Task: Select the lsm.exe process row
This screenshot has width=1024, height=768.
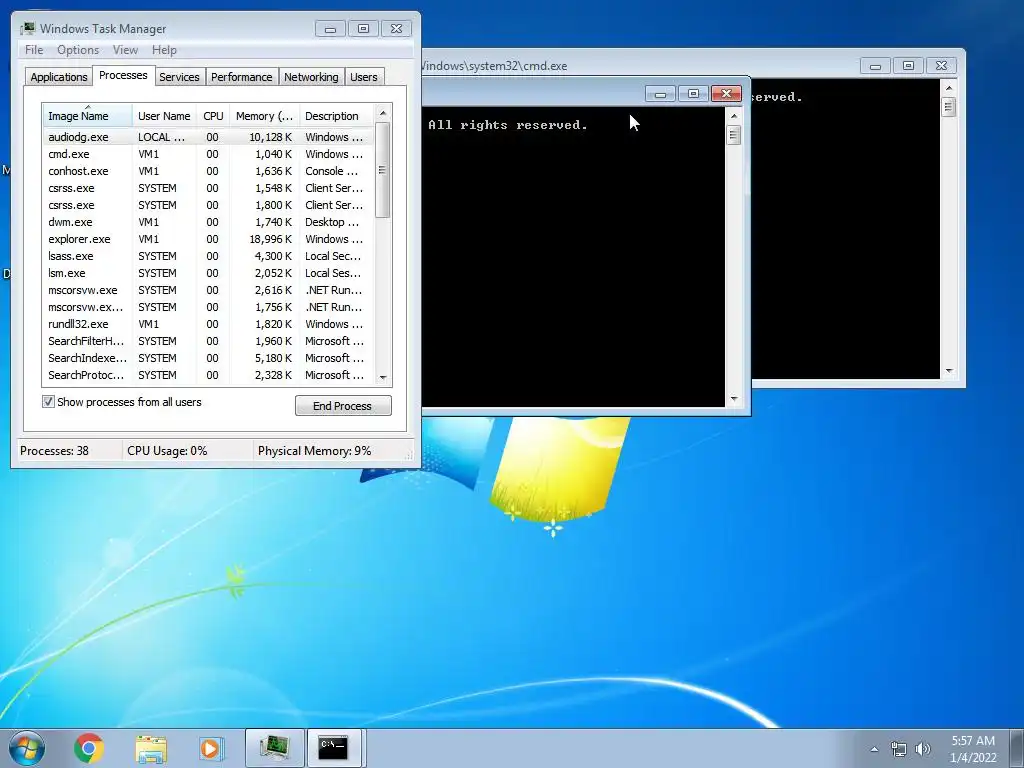Action: pos(208,273)
